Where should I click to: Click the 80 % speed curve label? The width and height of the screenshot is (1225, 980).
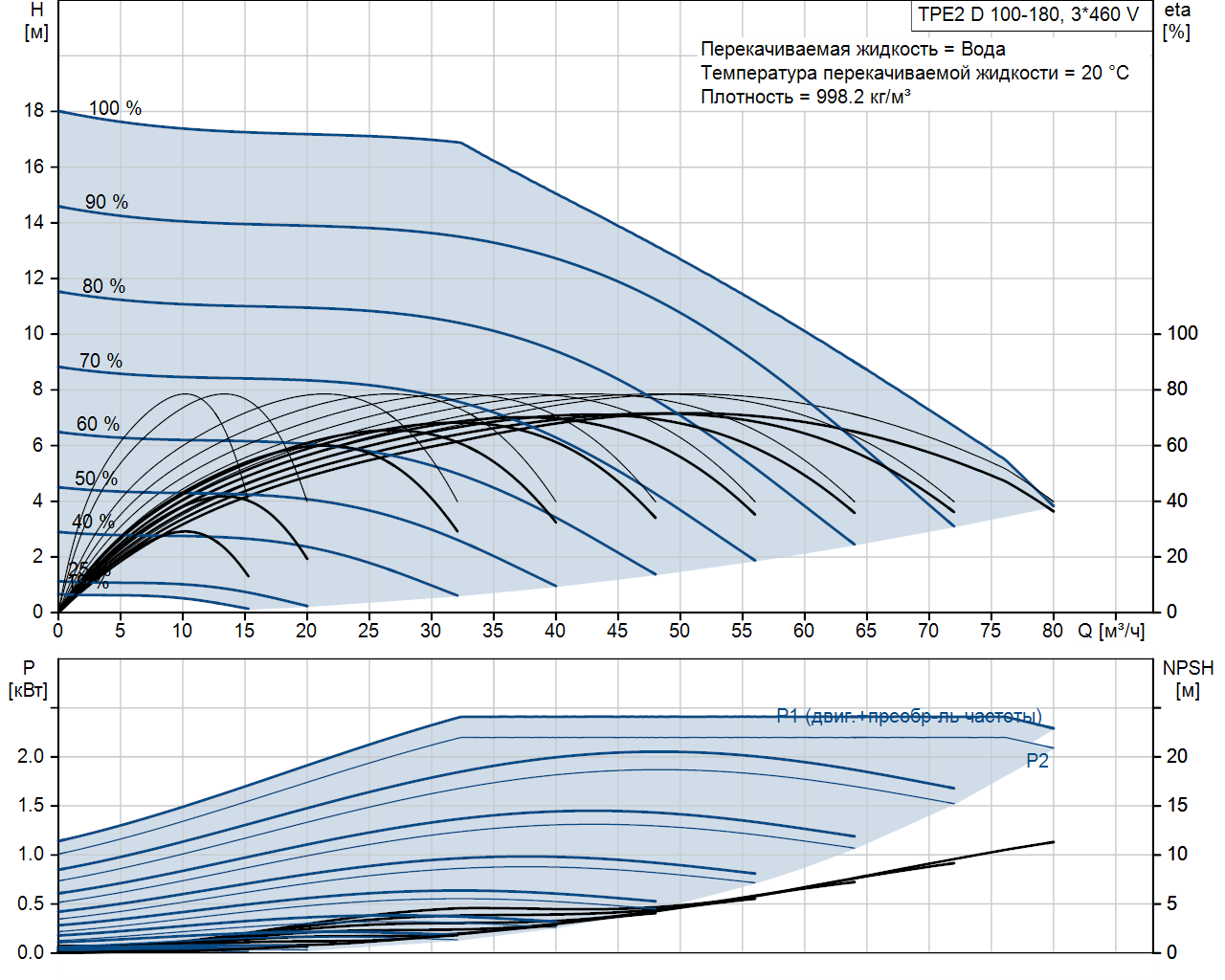pyautogui.click(x=103, y=286)
